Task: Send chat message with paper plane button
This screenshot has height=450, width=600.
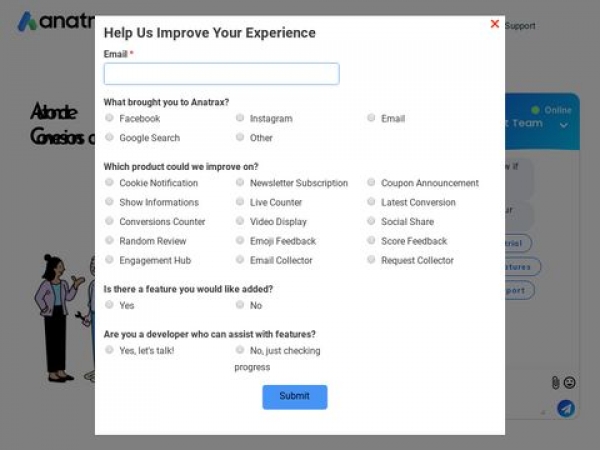Action: [566, 409]
